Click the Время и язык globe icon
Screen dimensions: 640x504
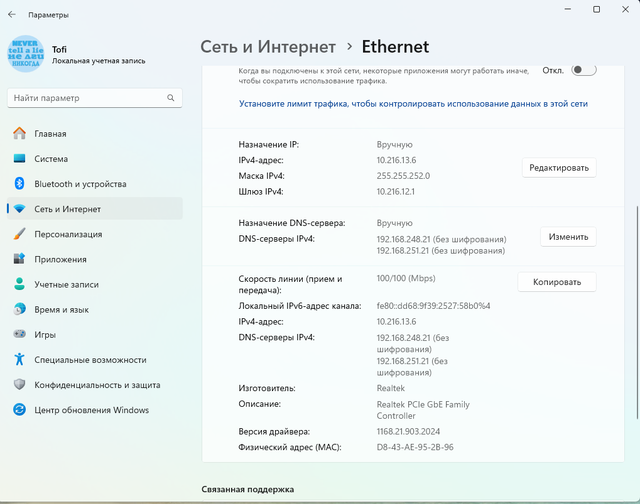tap(19, 309)
